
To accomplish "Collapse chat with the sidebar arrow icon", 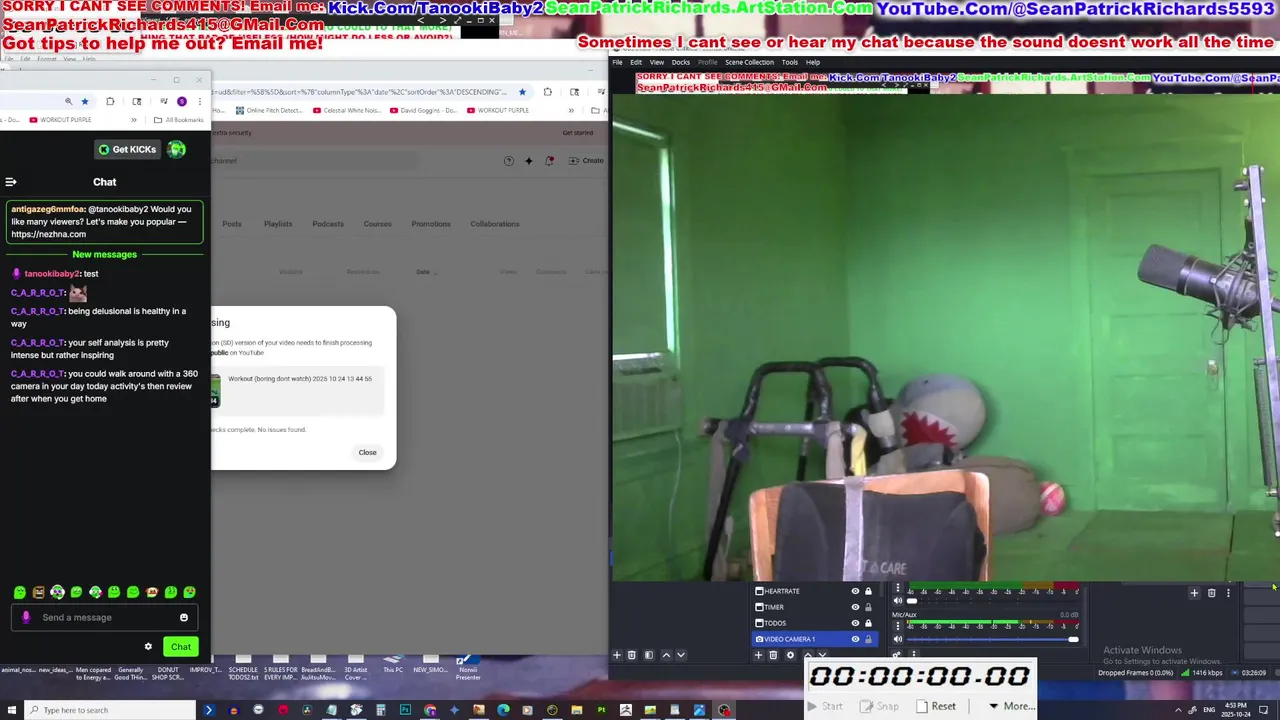I will click(x=11, y=182).
